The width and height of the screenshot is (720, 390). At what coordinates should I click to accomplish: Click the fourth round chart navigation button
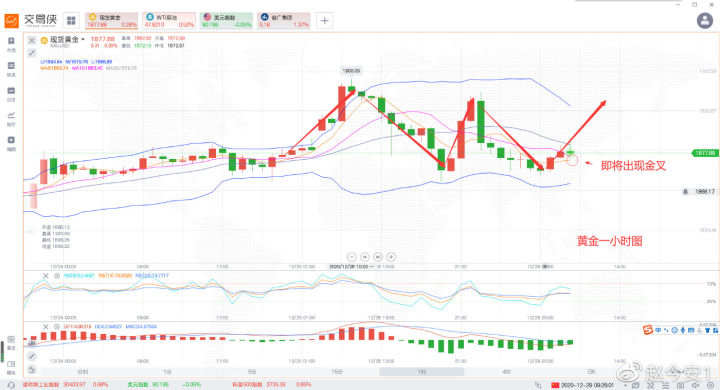(391, 257)
